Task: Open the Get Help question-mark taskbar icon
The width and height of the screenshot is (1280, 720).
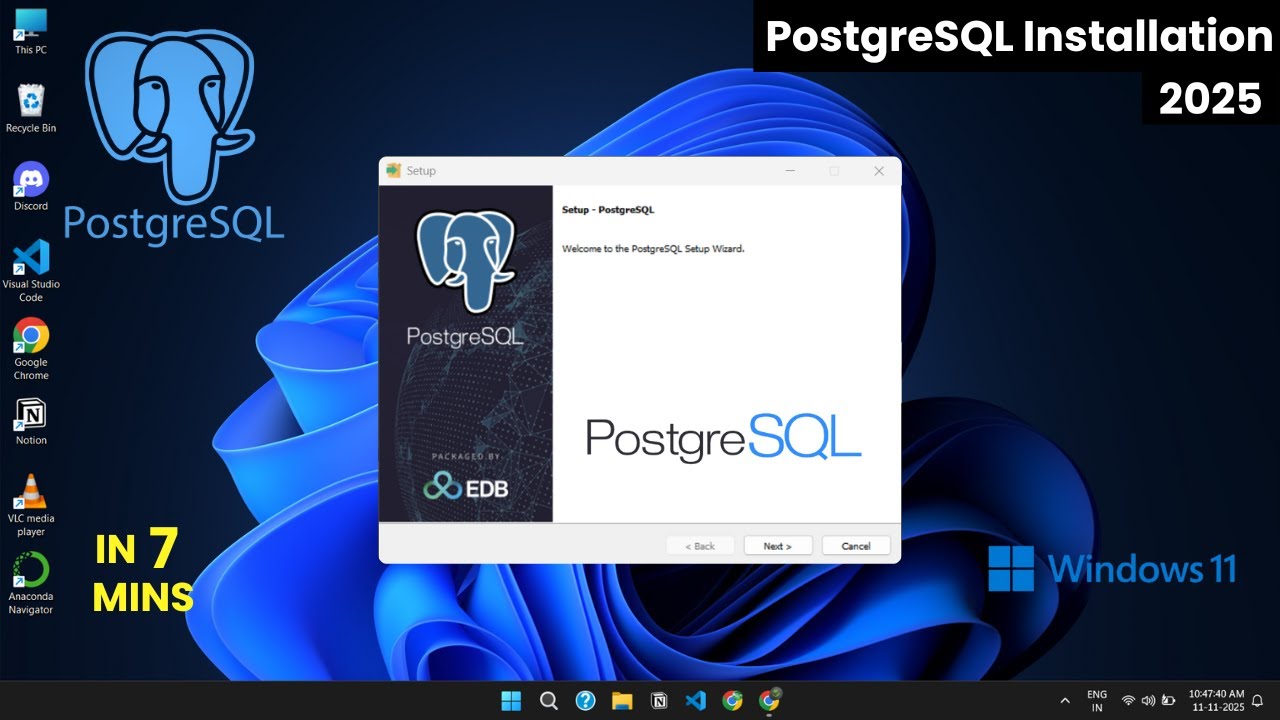Action: 586,700
